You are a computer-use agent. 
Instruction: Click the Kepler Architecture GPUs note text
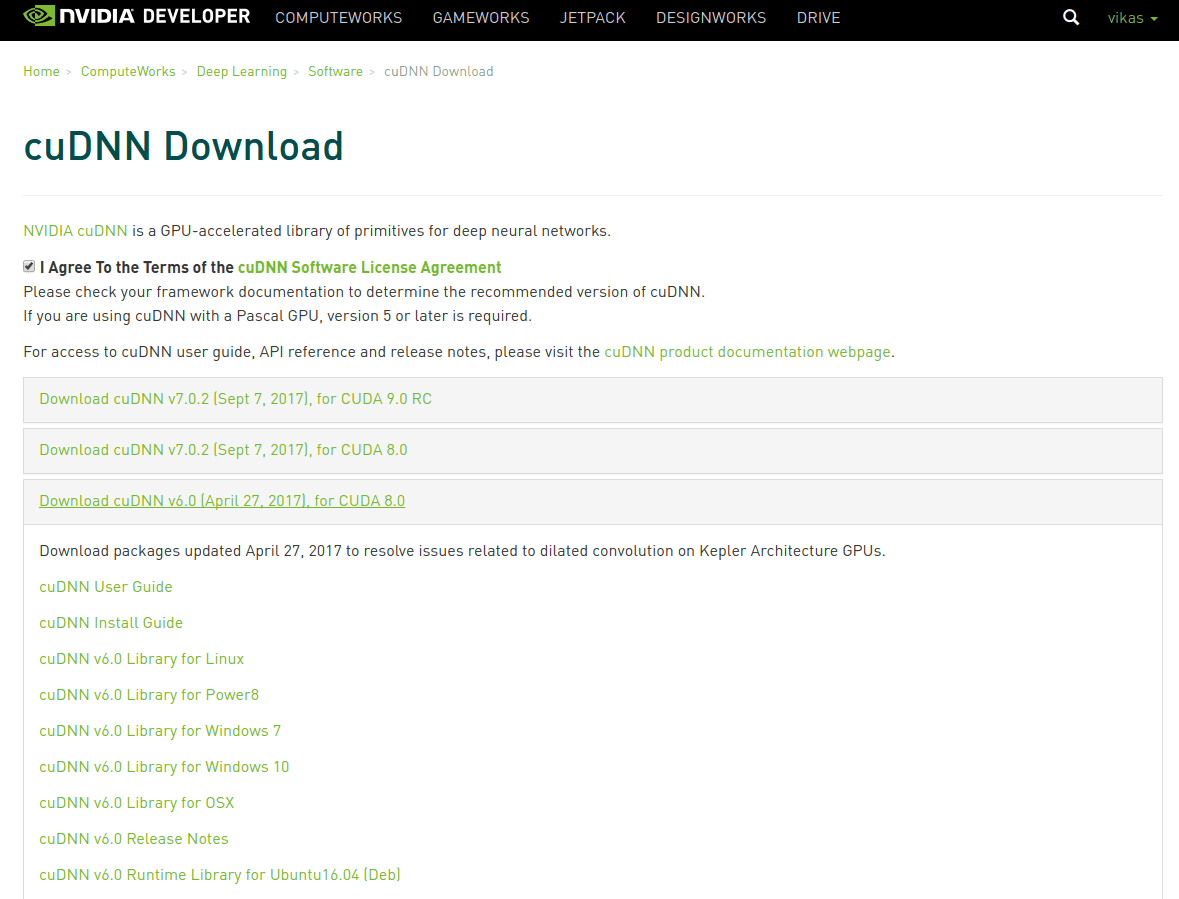(462, 551)
